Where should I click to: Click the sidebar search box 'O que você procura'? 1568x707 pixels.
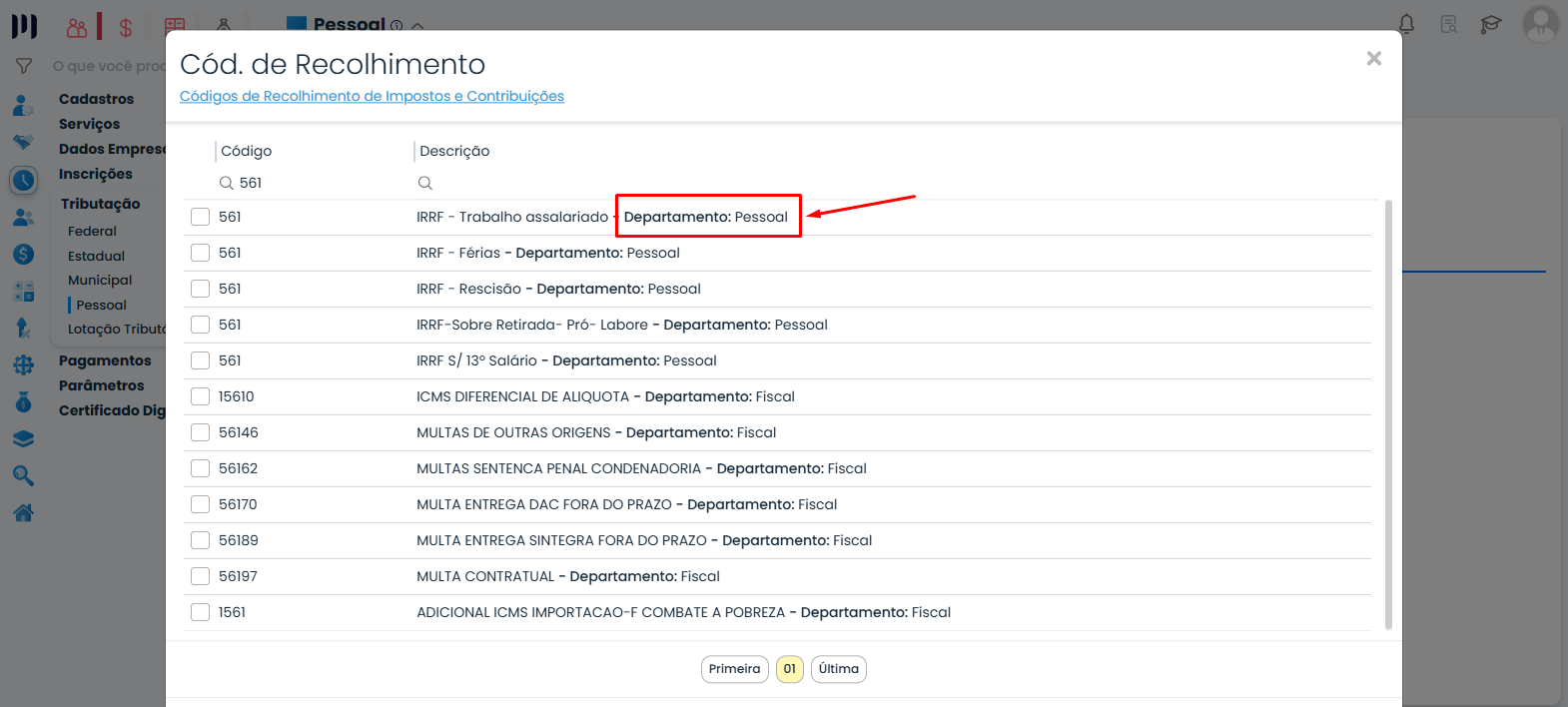point(109,66)
